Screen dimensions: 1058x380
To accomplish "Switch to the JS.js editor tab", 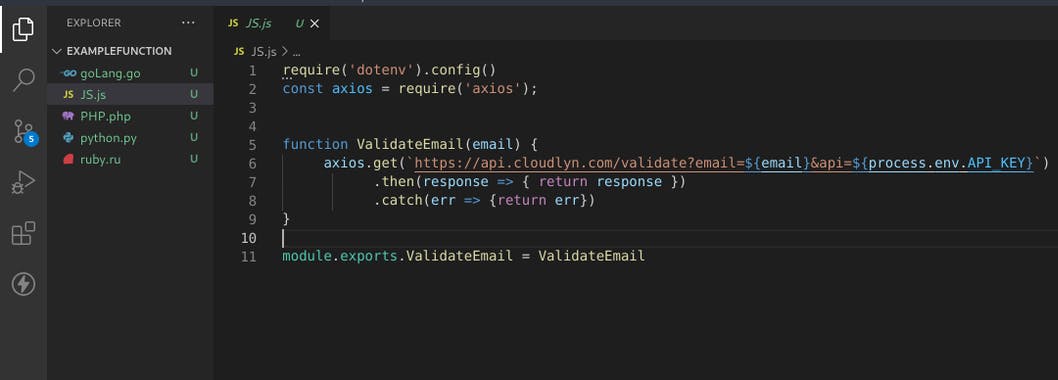I will point(272,23).
